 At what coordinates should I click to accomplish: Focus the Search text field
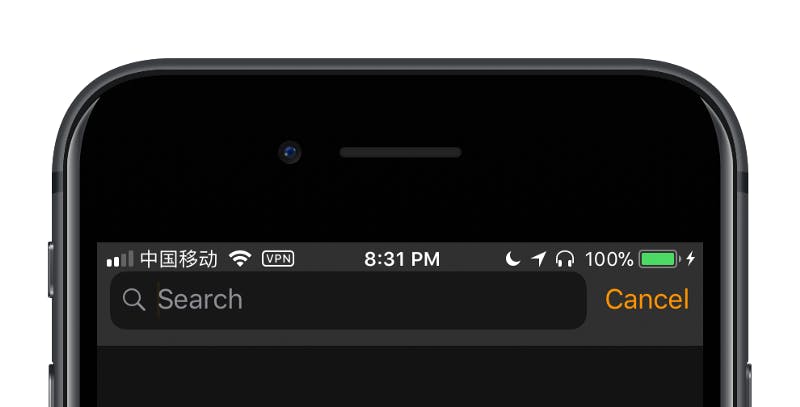click(348, 300)
